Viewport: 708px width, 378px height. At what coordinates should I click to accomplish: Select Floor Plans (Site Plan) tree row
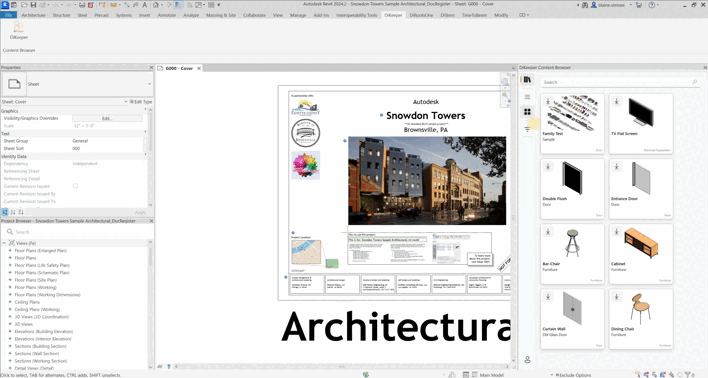click(x=36, y=280)
